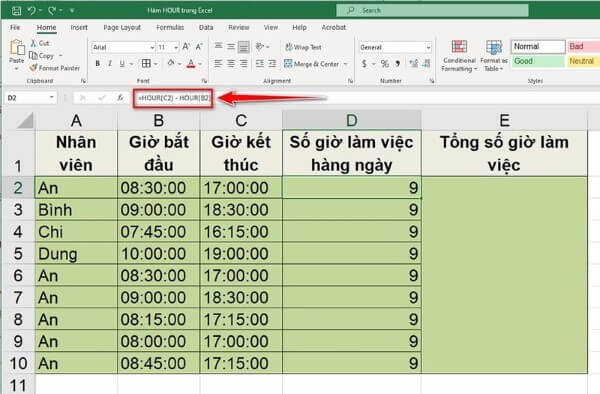Open the Formulas tab
The width and height of the screenshot is (600, 394).
pyautogui.click(x=170, y=28)
